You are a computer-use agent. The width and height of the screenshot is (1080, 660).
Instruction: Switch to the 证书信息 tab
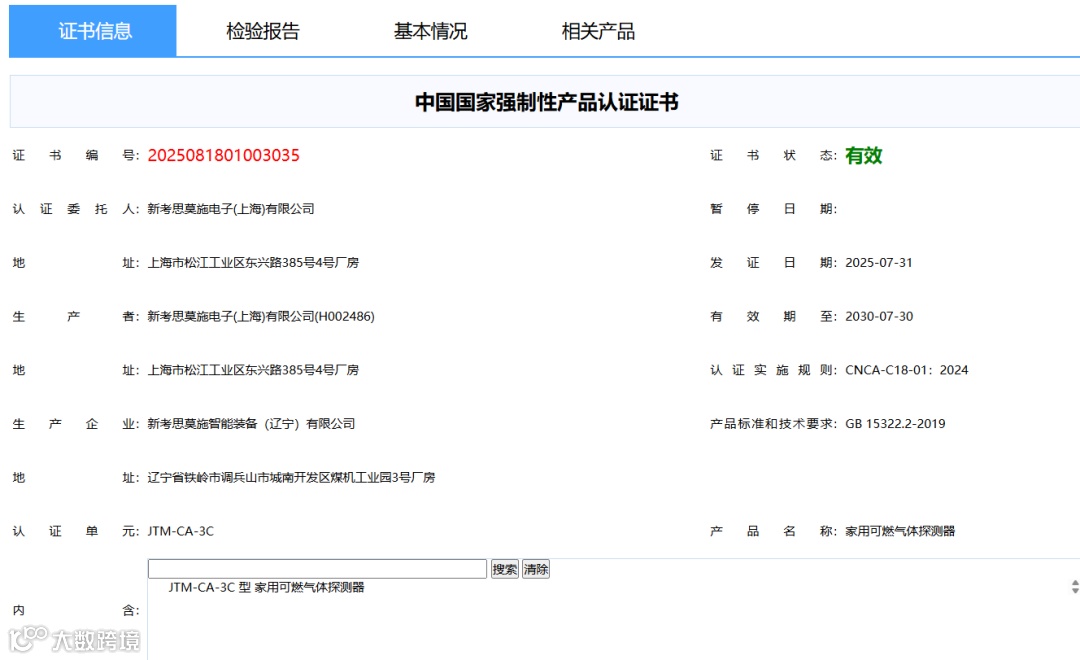(92, 31)
